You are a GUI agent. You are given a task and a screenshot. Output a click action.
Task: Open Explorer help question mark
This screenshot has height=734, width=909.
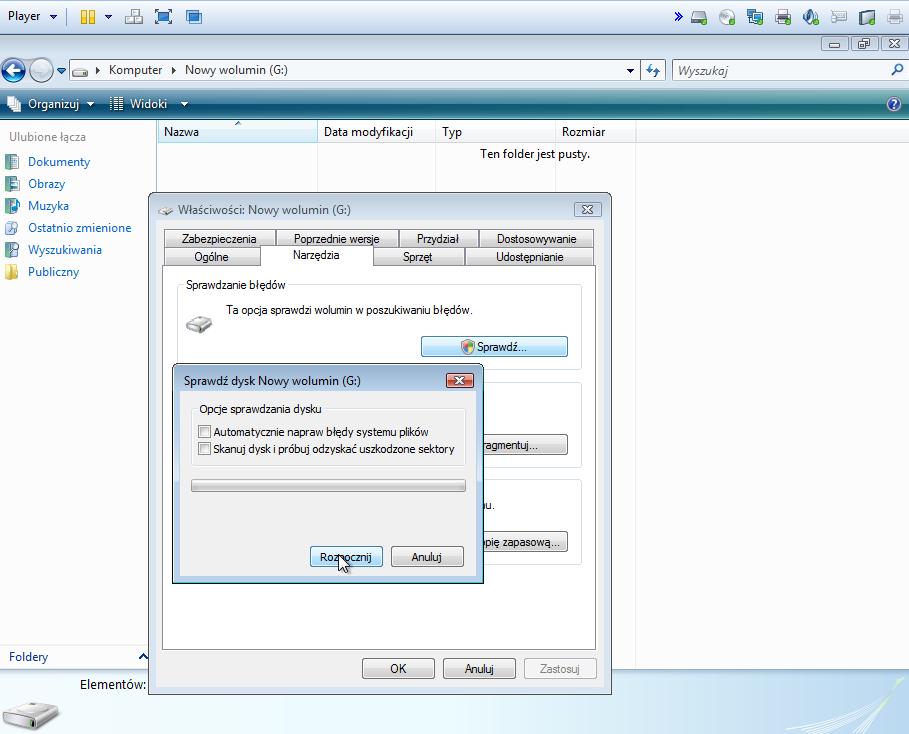(894, 104)
